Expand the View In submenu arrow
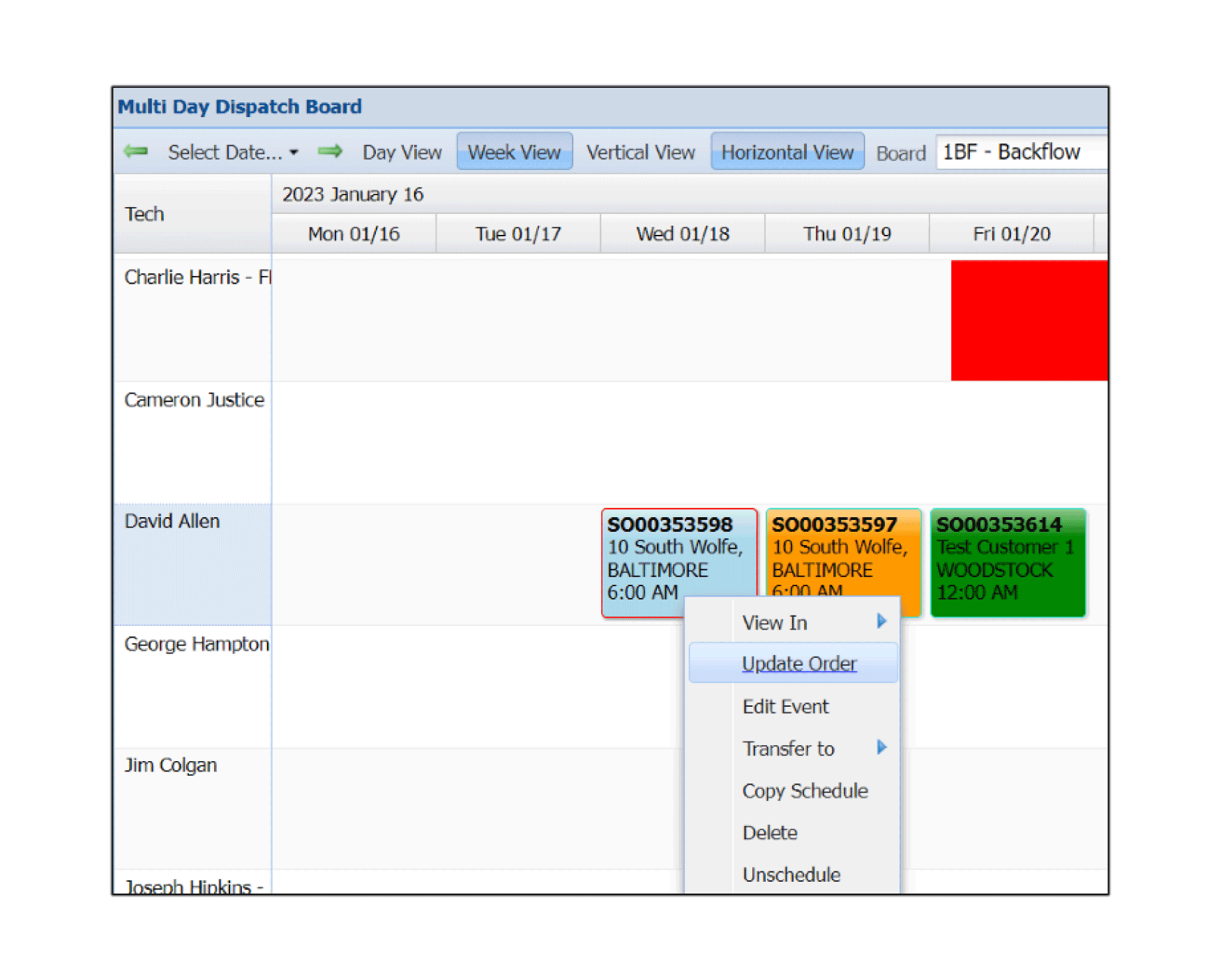 [x=881, y=621]
